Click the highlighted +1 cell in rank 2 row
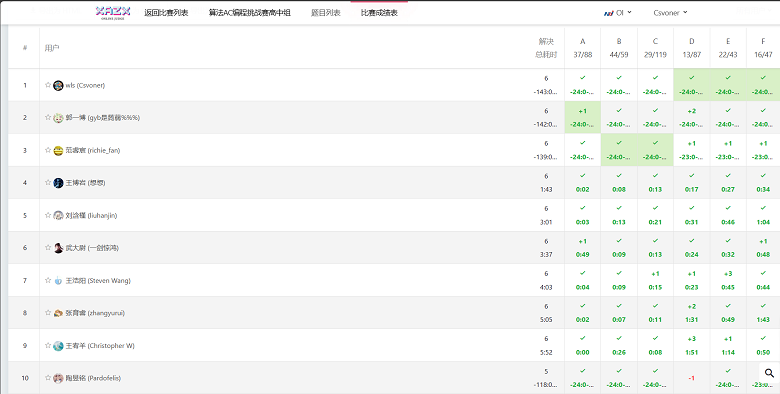This screenshot has width=780, height=394. coord(583,117)
